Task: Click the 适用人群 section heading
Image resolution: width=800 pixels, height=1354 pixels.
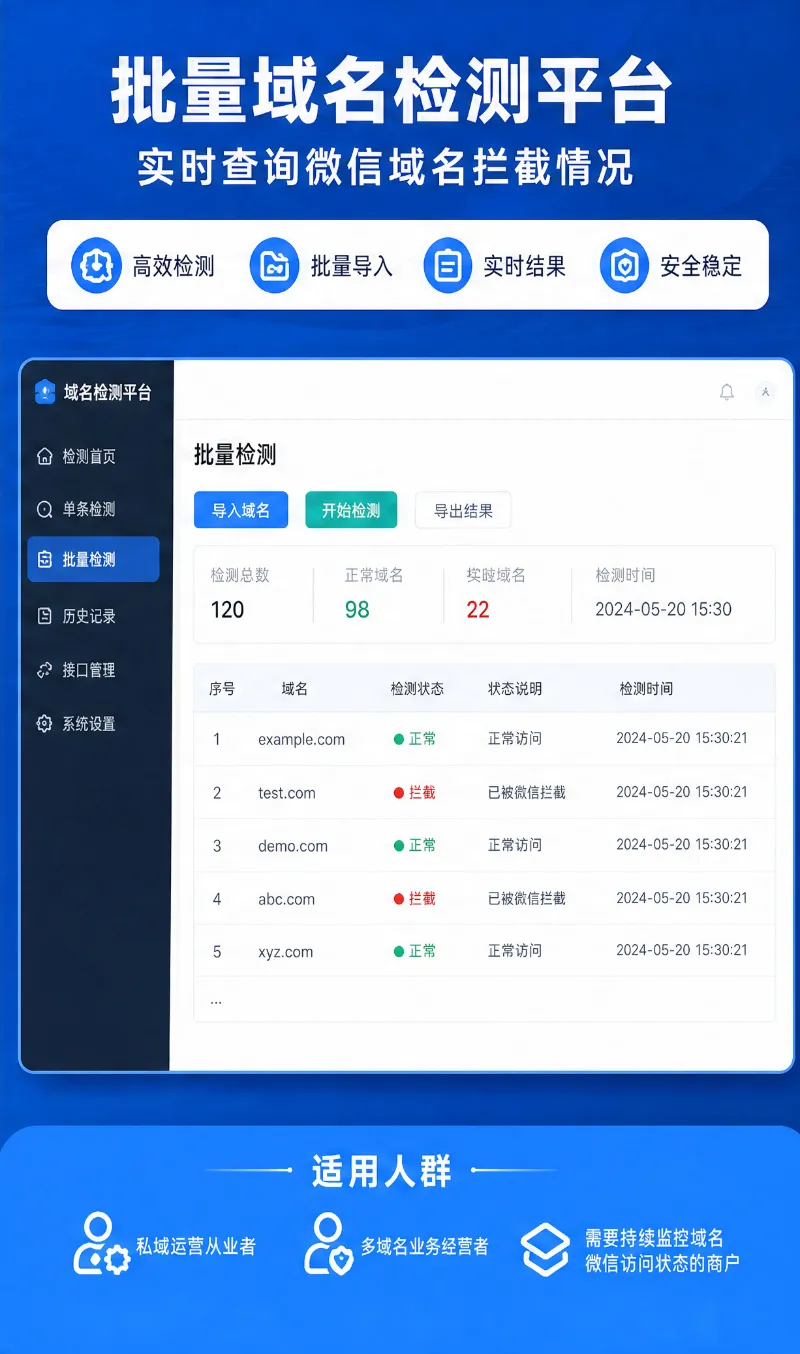Action: [381, 1170]
